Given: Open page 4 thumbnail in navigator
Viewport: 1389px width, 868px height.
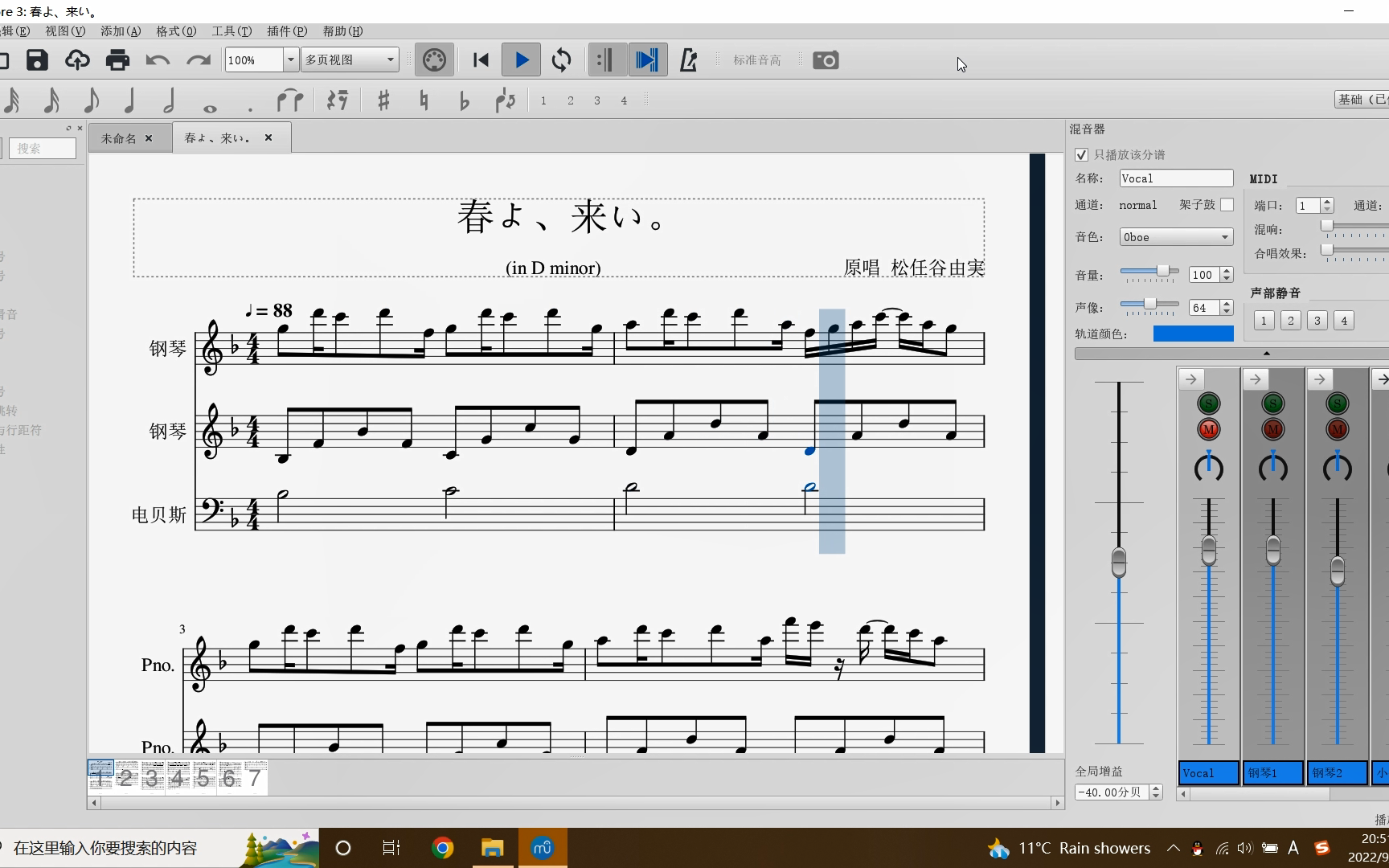Looking at the screenshot, I should (178, 776).
